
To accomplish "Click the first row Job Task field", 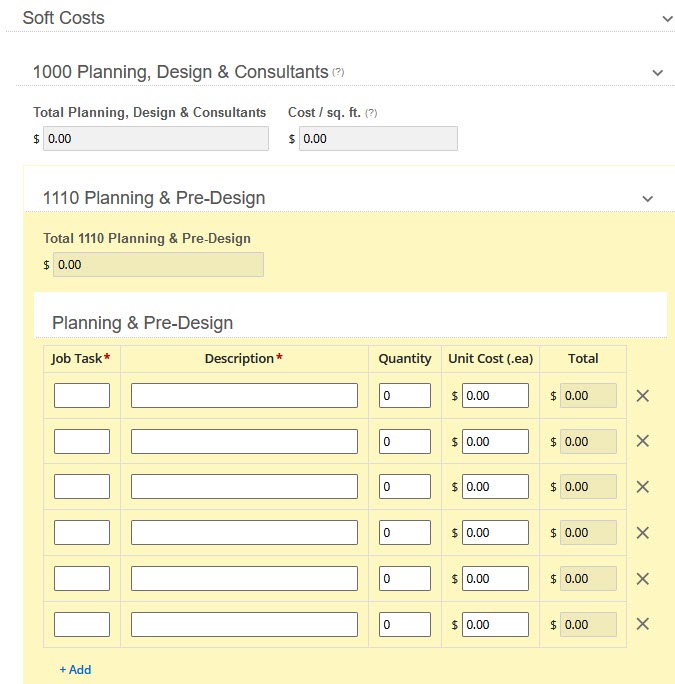I will (82, 396).
